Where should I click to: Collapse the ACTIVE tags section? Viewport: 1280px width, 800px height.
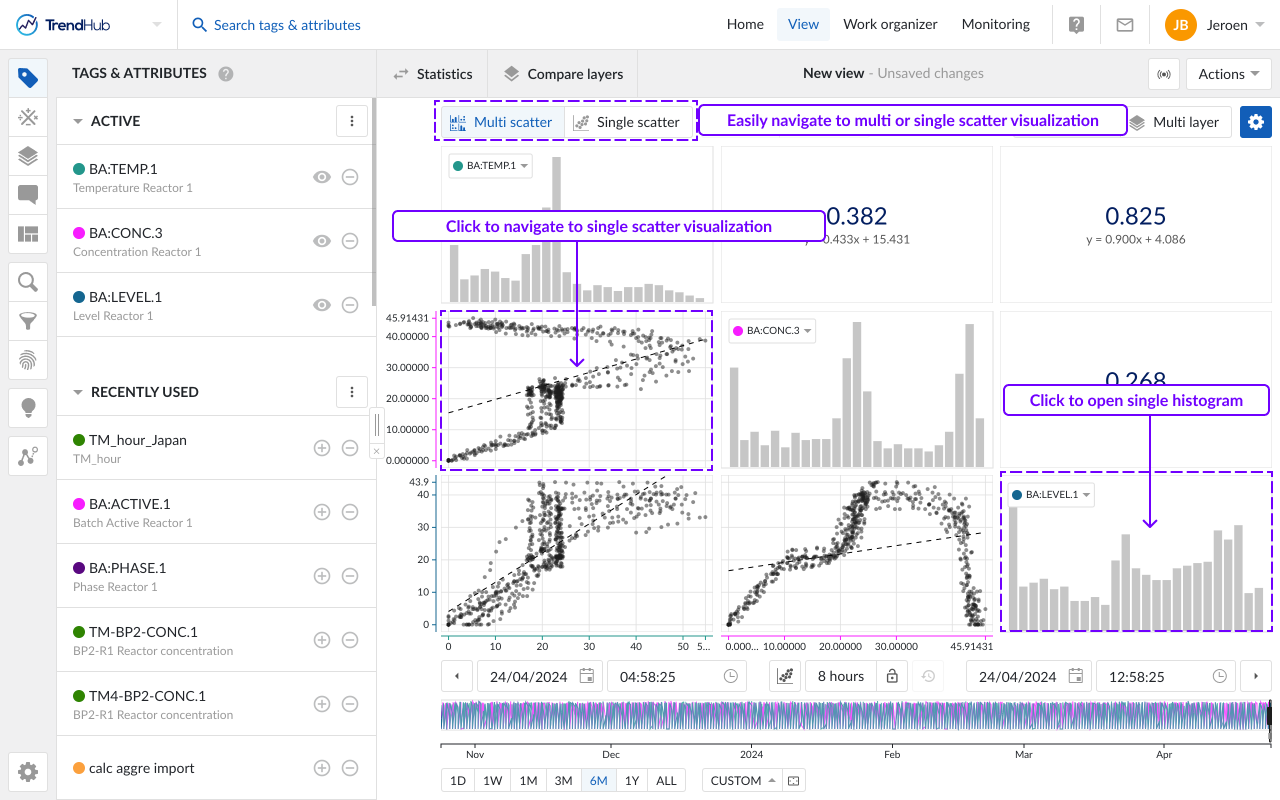click(78, 121)
